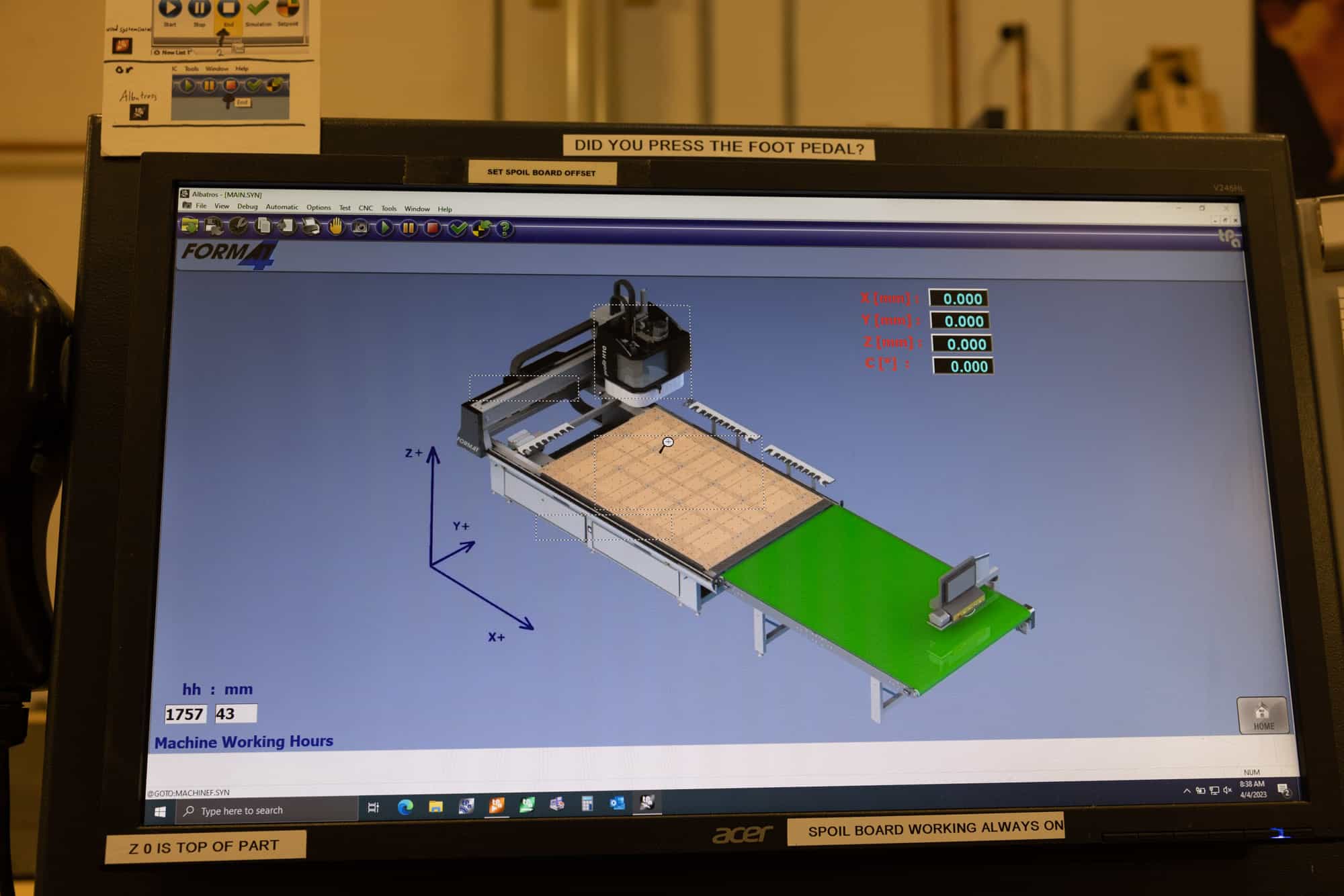Click the network tray icon
1344x896 pixels.
coord(1214,790)
